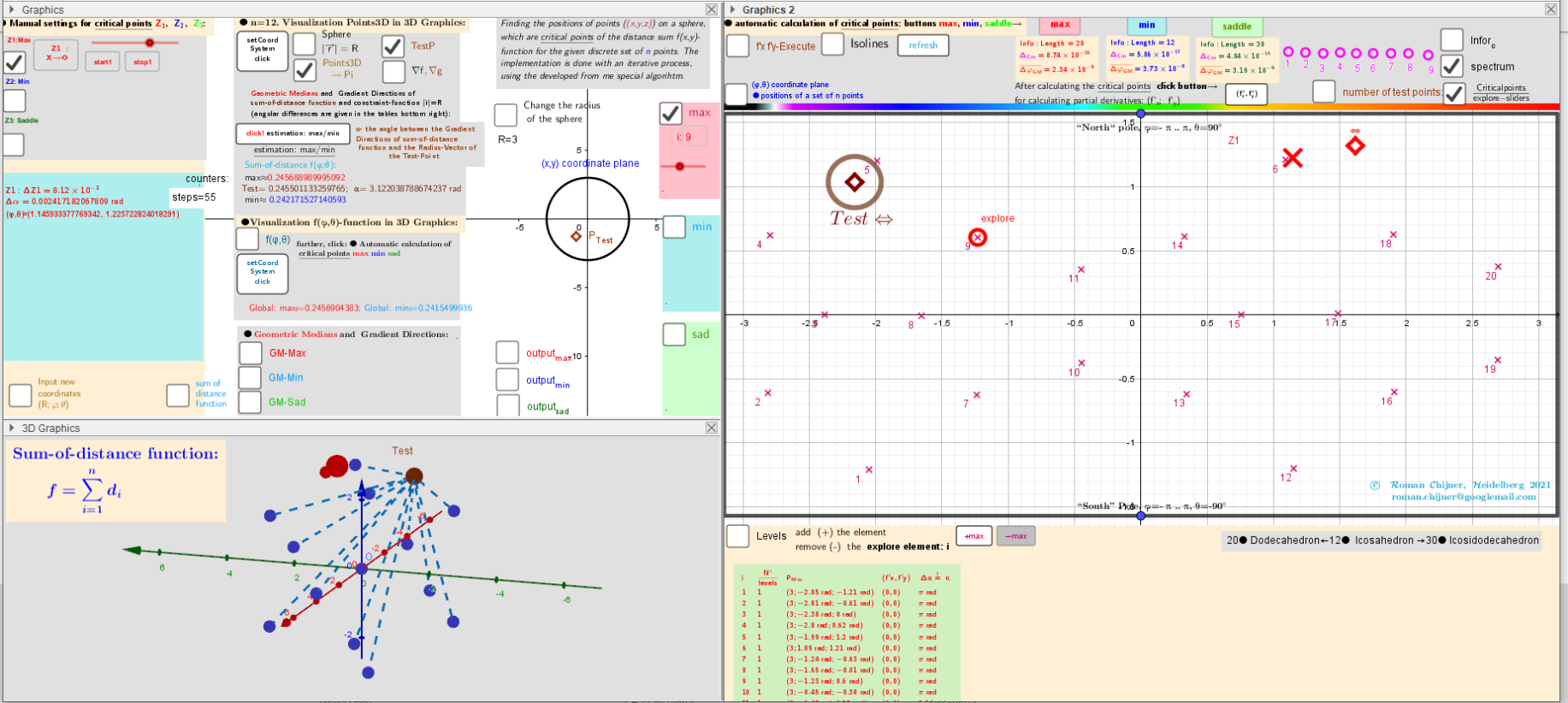Select magenta circle marker numbered 1
Viewport: 1568px width, 703px height.
click(x=1288, y=52)
